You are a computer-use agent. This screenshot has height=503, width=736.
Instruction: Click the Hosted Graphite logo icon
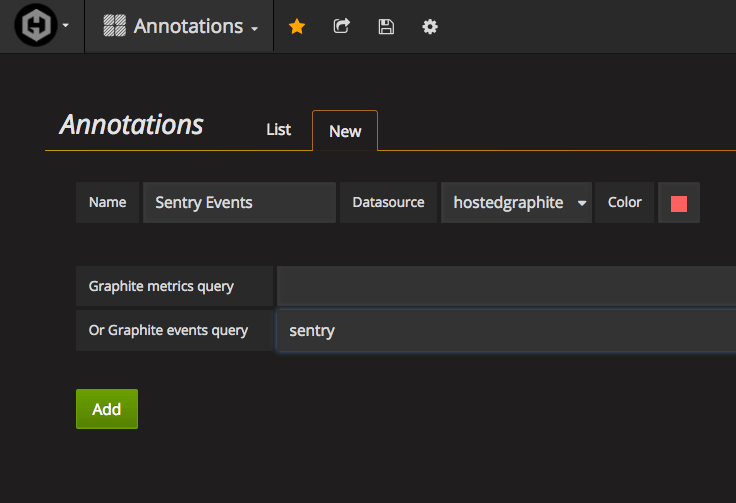tap(34, 26)
